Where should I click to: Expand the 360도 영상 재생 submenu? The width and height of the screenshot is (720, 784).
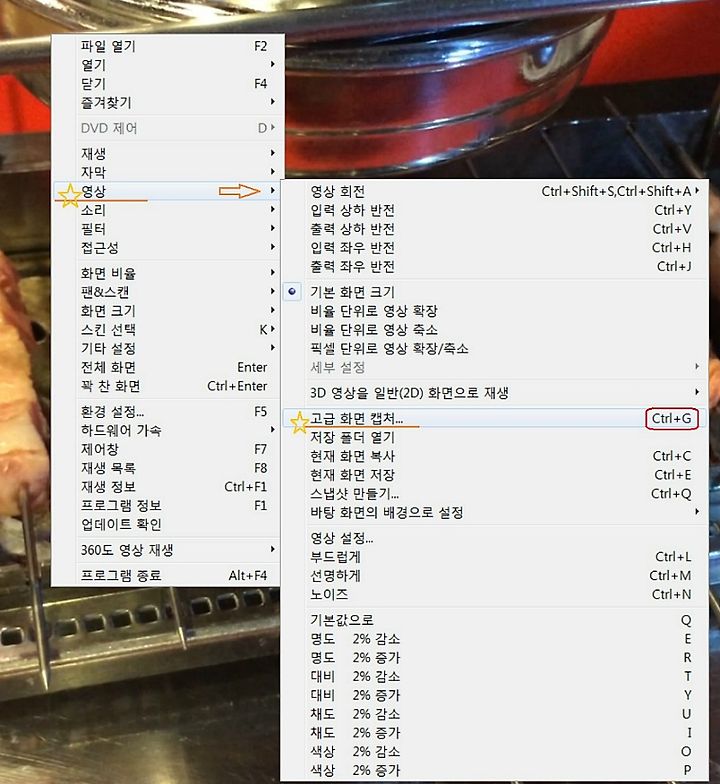pos(168,550)
